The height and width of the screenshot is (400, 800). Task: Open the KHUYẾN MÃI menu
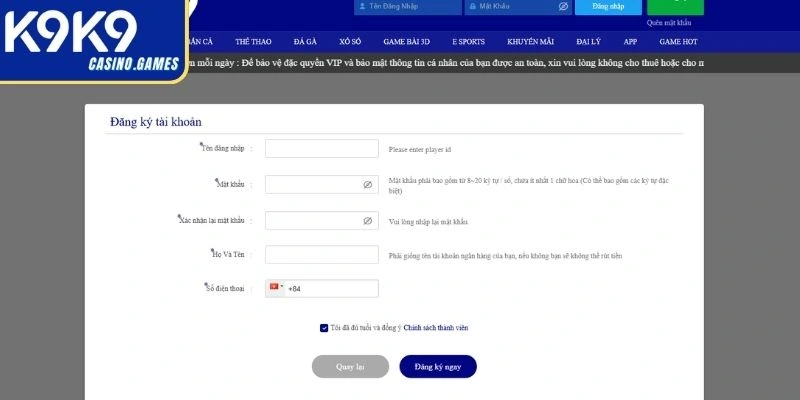531,42
